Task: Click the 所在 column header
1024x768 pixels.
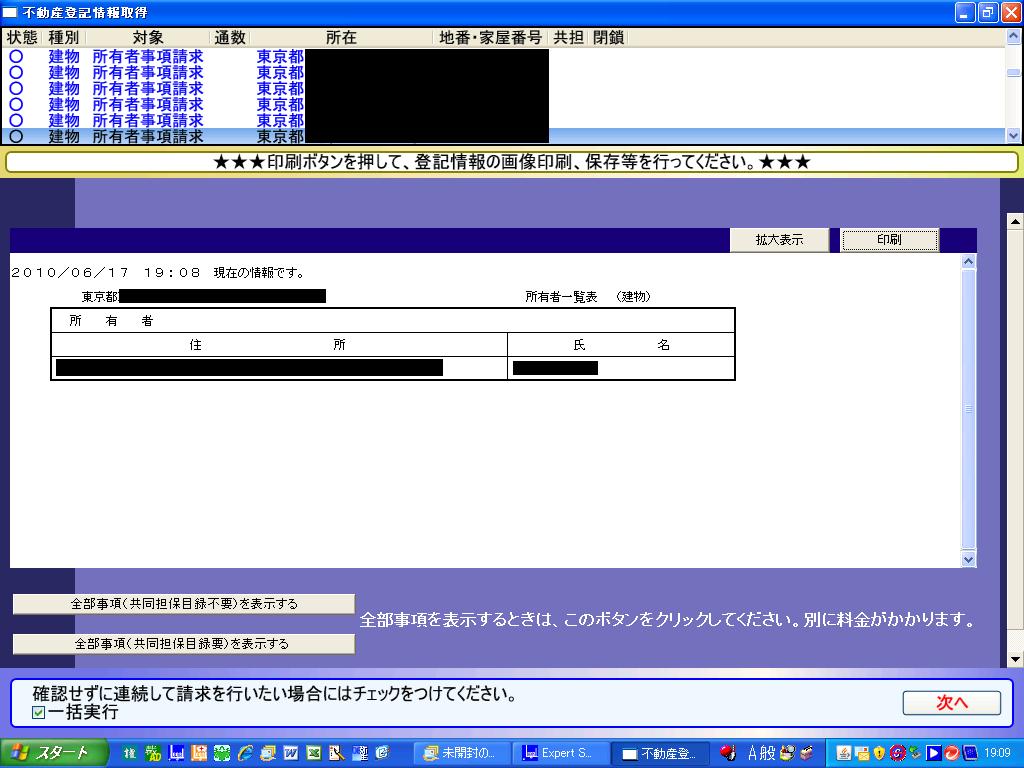Action: point(342,38)
